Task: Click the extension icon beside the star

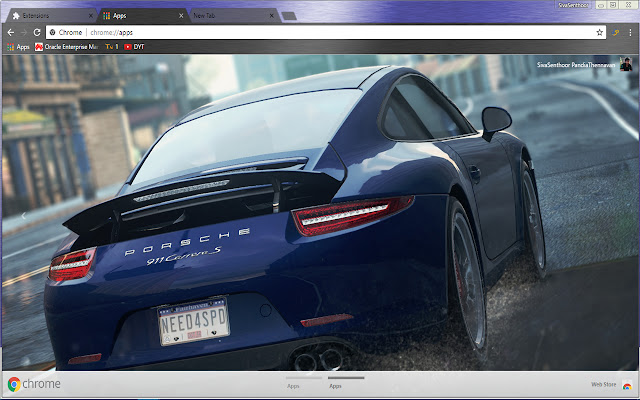Action: [x=616, y=32]
